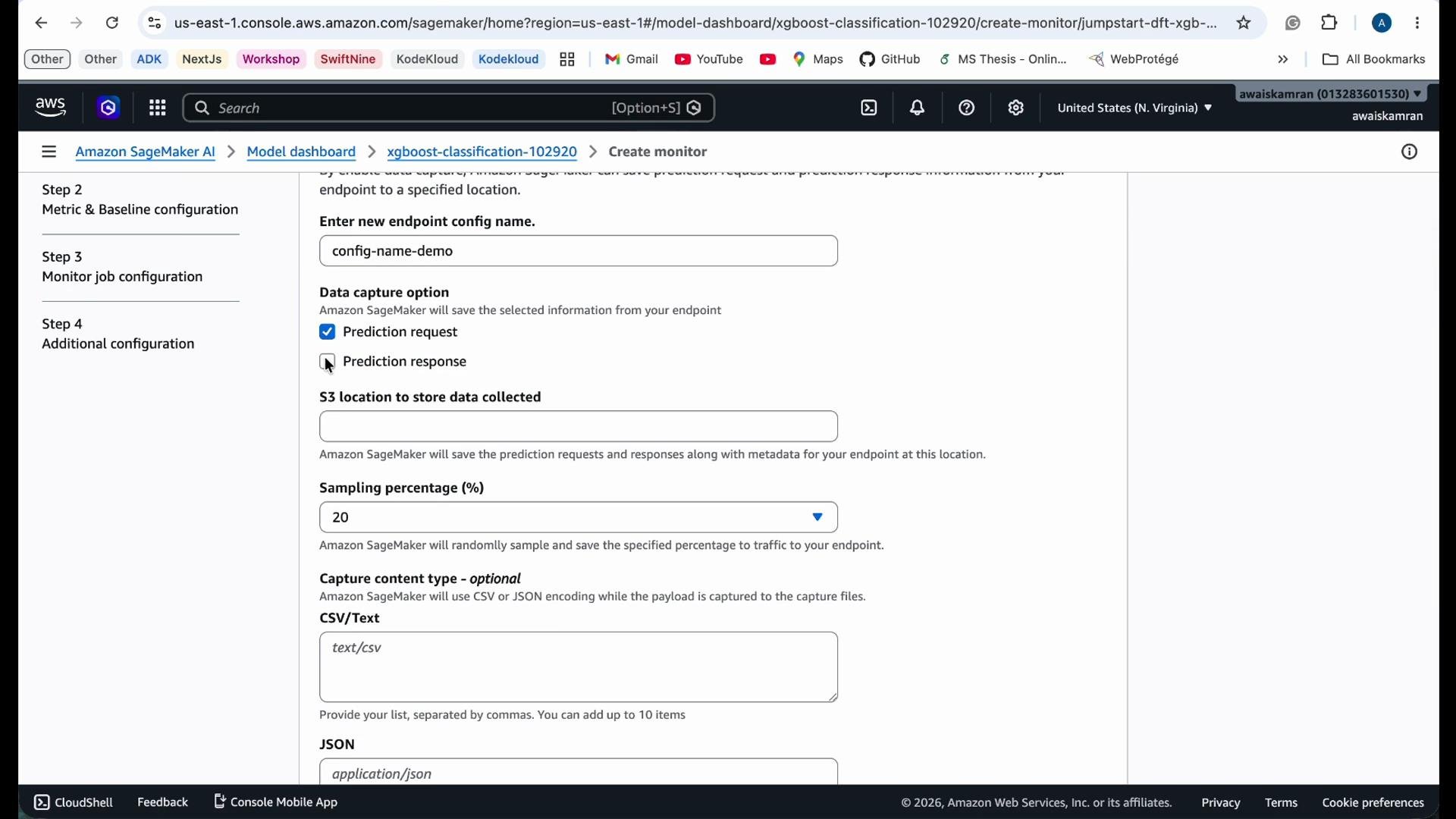The width and height of the screenshot is (1456, 819).
Task: View site information icon in address bar
Action: coord(155,24)
